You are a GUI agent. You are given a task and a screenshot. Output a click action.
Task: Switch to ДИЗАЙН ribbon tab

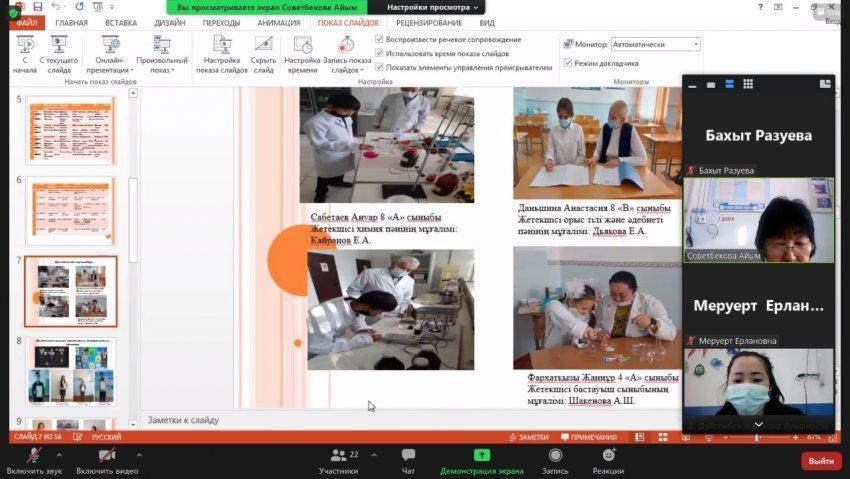coord(170,23)
